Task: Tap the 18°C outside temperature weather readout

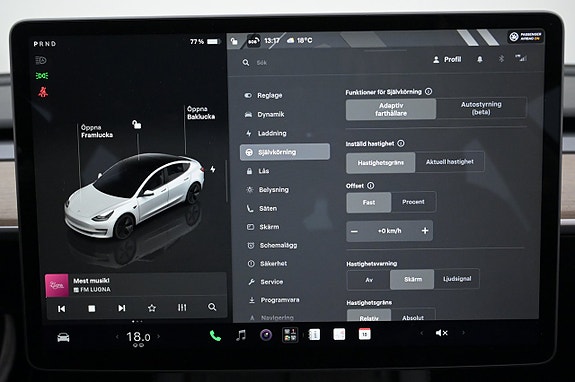Action: [300, 40]
